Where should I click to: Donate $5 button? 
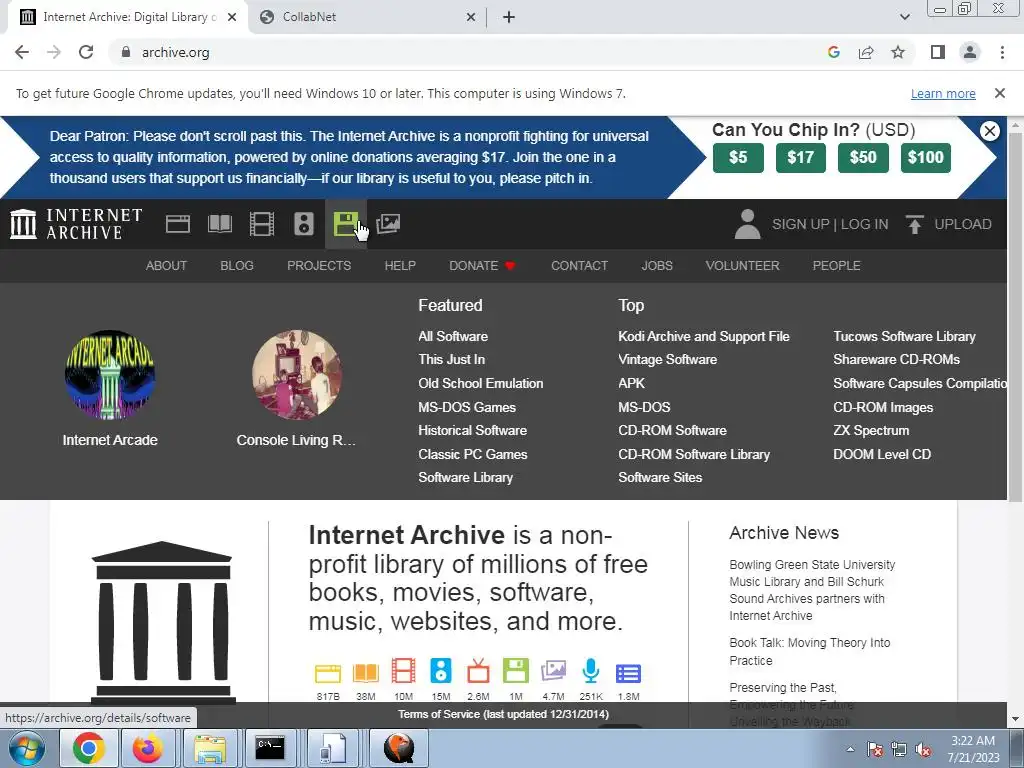[x=738, y=157]
